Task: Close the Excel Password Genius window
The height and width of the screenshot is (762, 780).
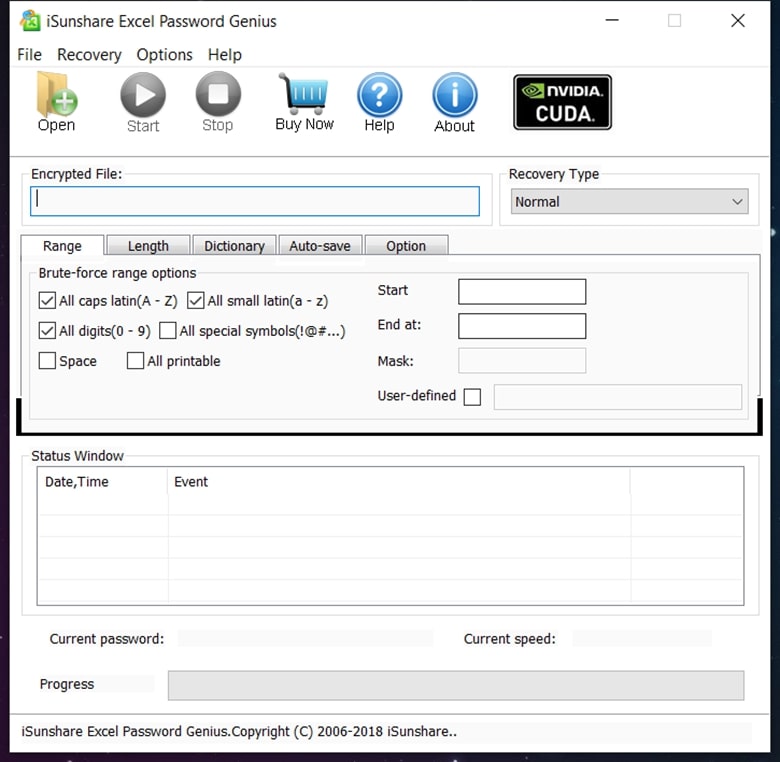Action: 738,20
